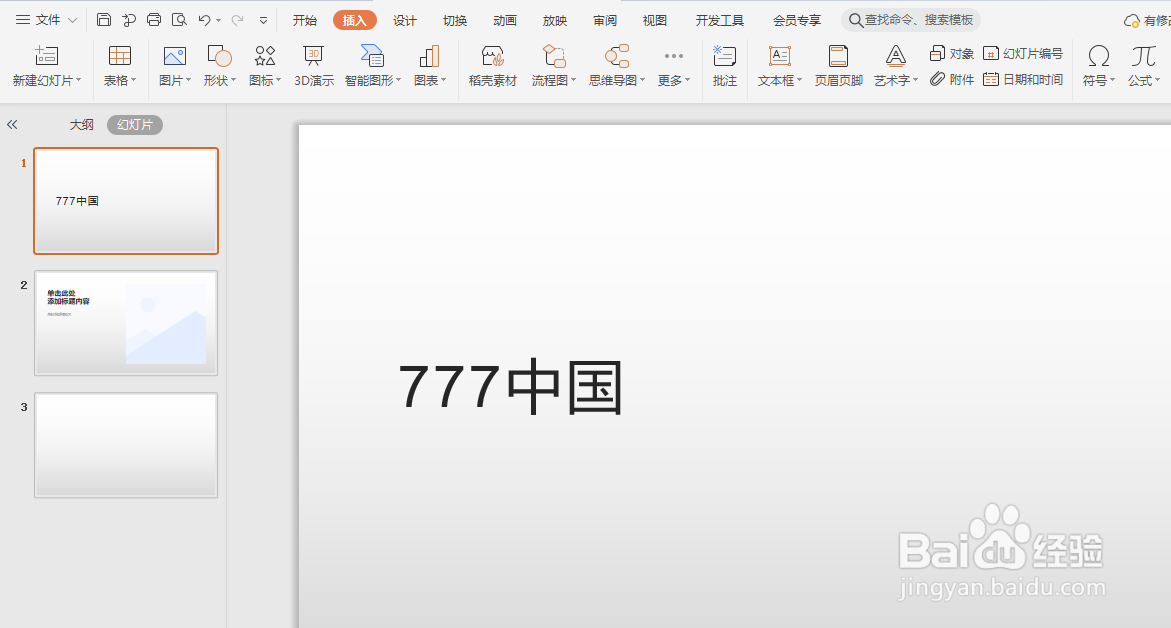
Task: Open the 页眉页脚 header and footer dialog
Action: pos(838,65)
